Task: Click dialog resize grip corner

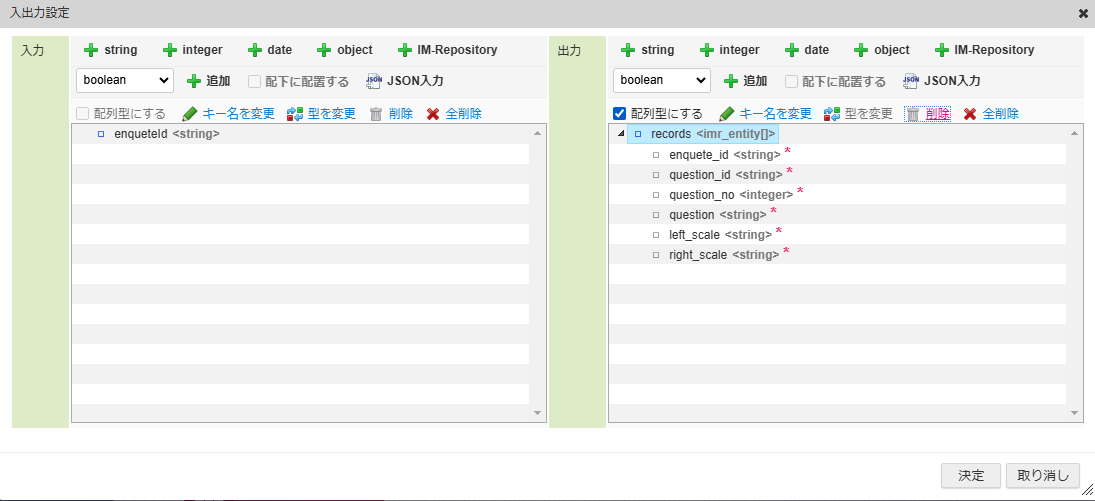Action: pyautogui.click(x=1087, y=491)
